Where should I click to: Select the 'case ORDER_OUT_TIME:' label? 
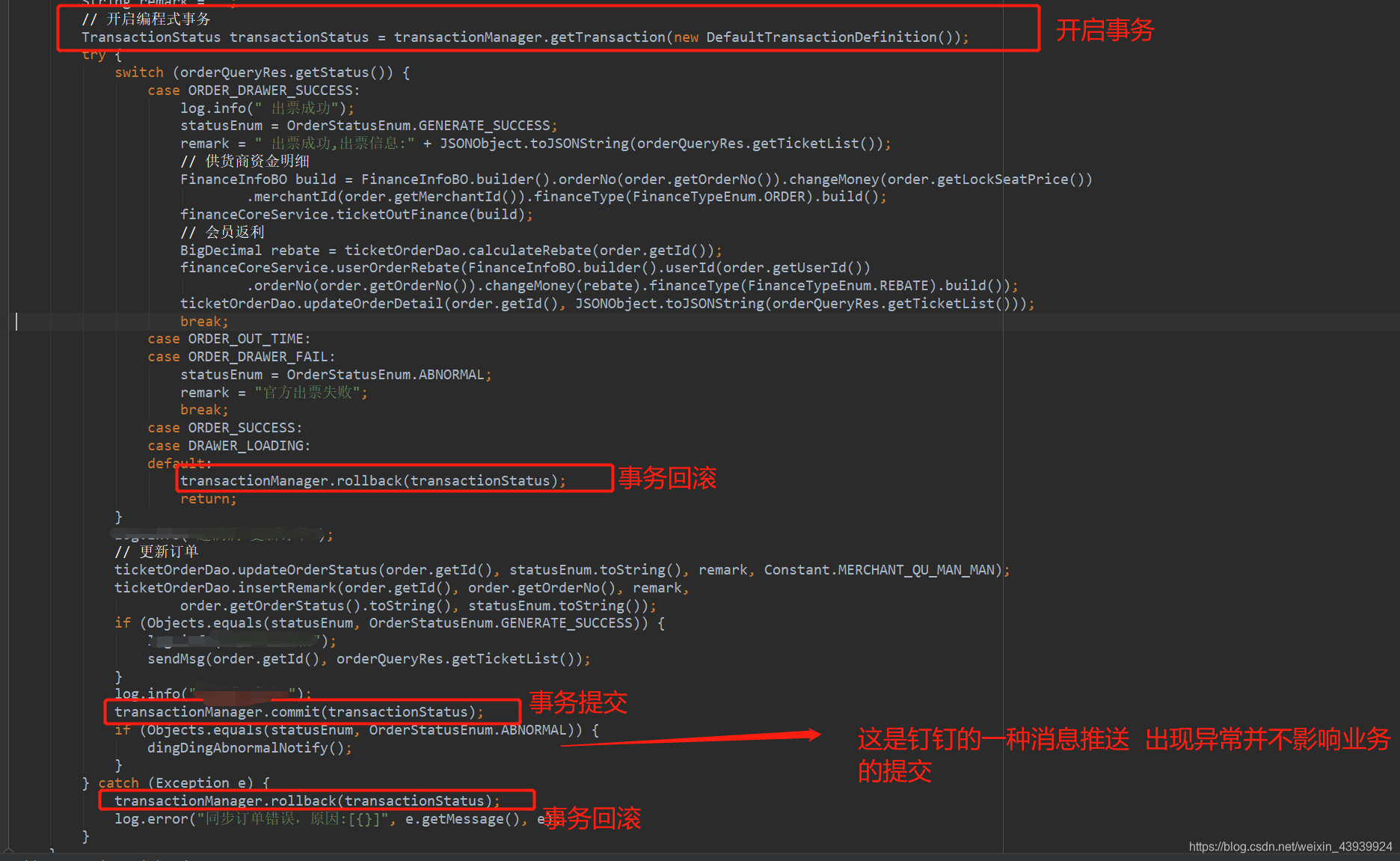pyautogui.click(x=229, y=340)
